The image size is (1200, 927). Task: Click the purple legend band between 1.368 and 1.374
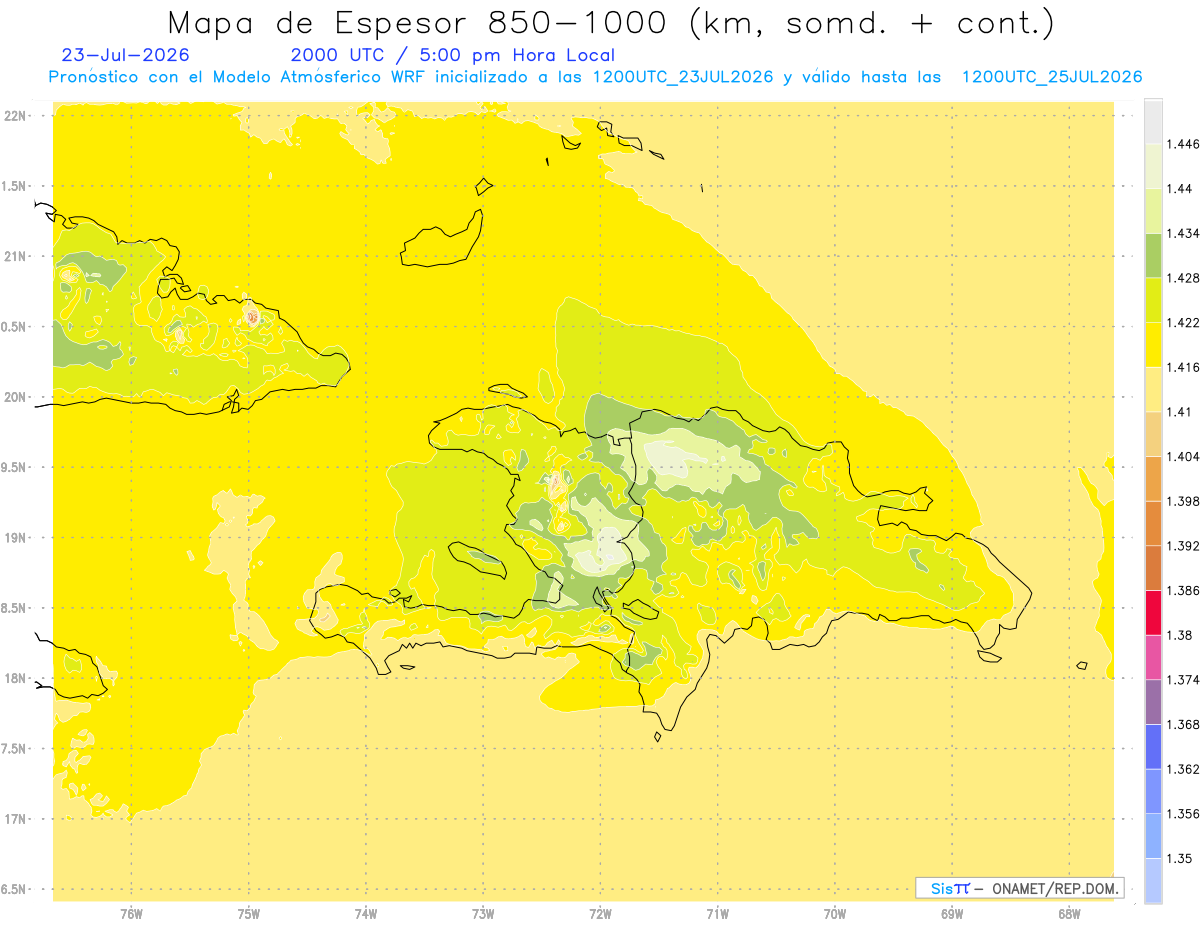(1152, 702)
